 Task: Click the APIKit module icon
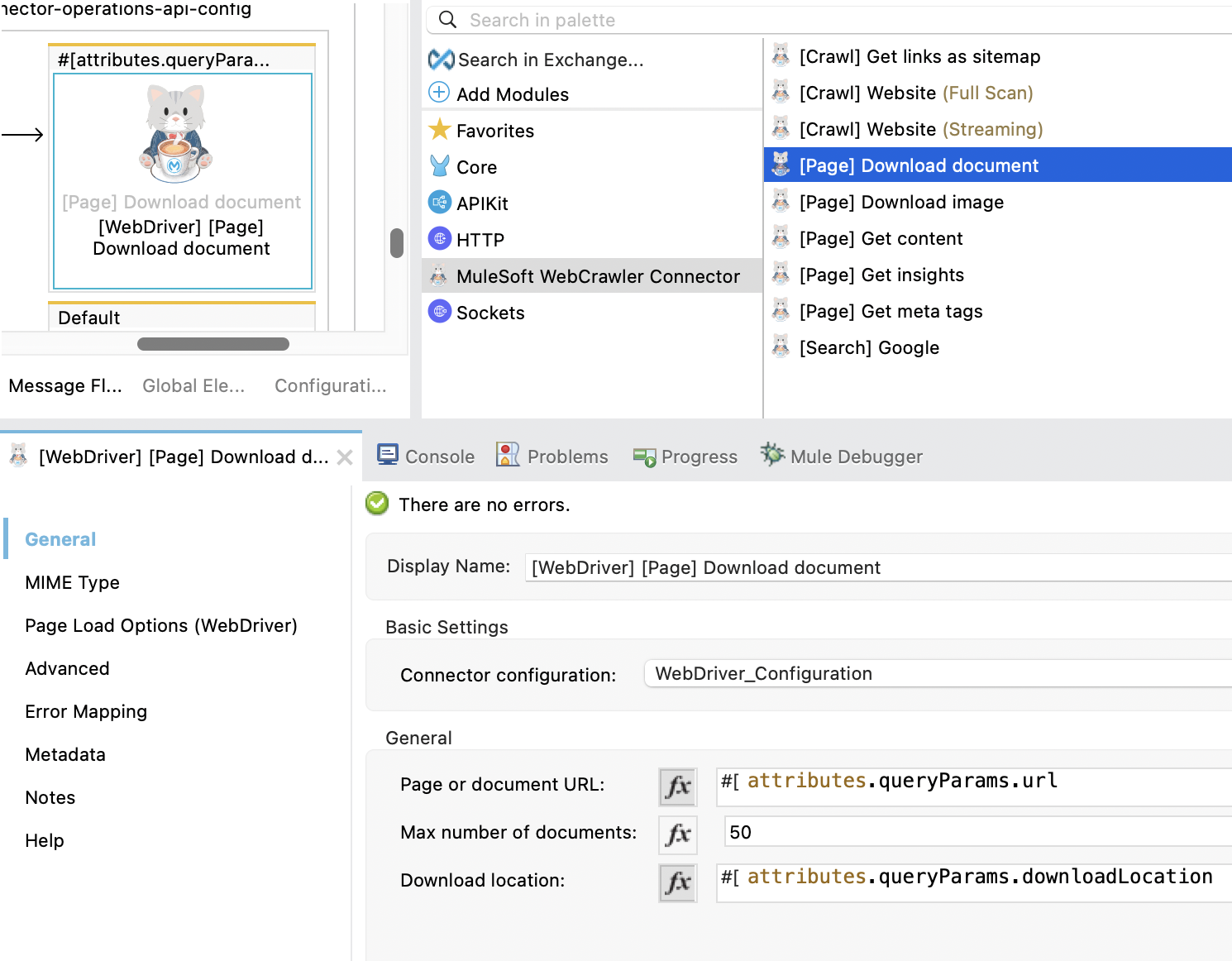pos(439,202)
